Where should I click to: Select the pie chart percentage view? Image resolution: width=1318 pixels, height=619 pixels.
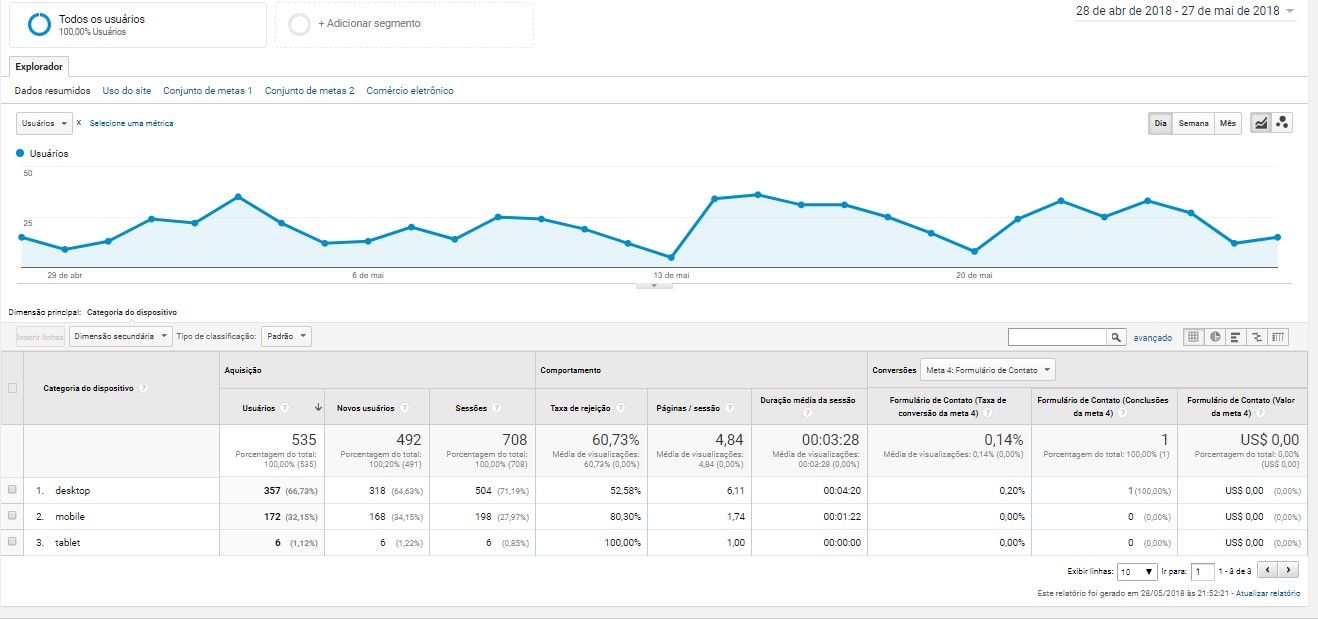pyautogui.click(x=1214, y=337)
